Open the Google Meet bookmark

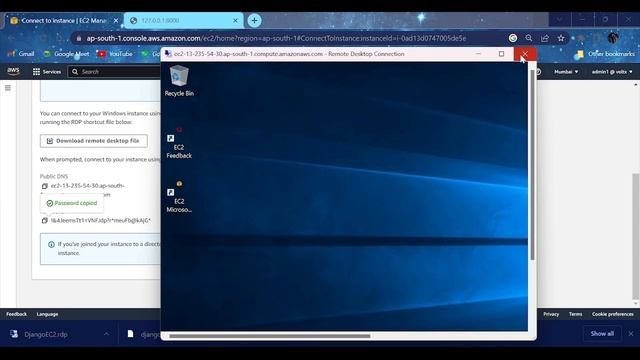[x=67, y=54]
